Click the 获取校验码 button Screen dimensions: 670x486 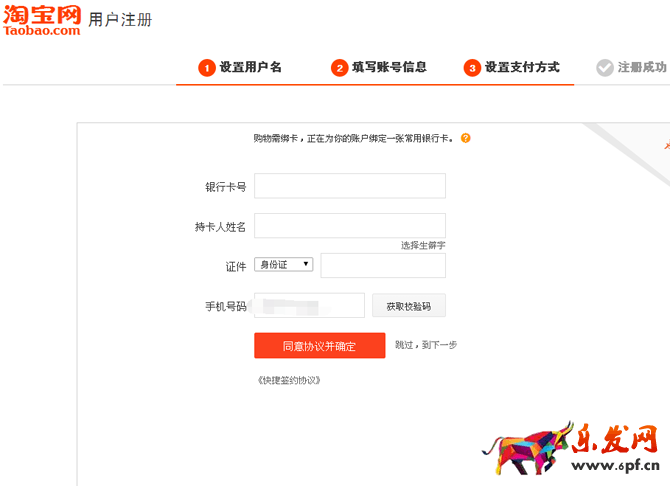(408, 306)
